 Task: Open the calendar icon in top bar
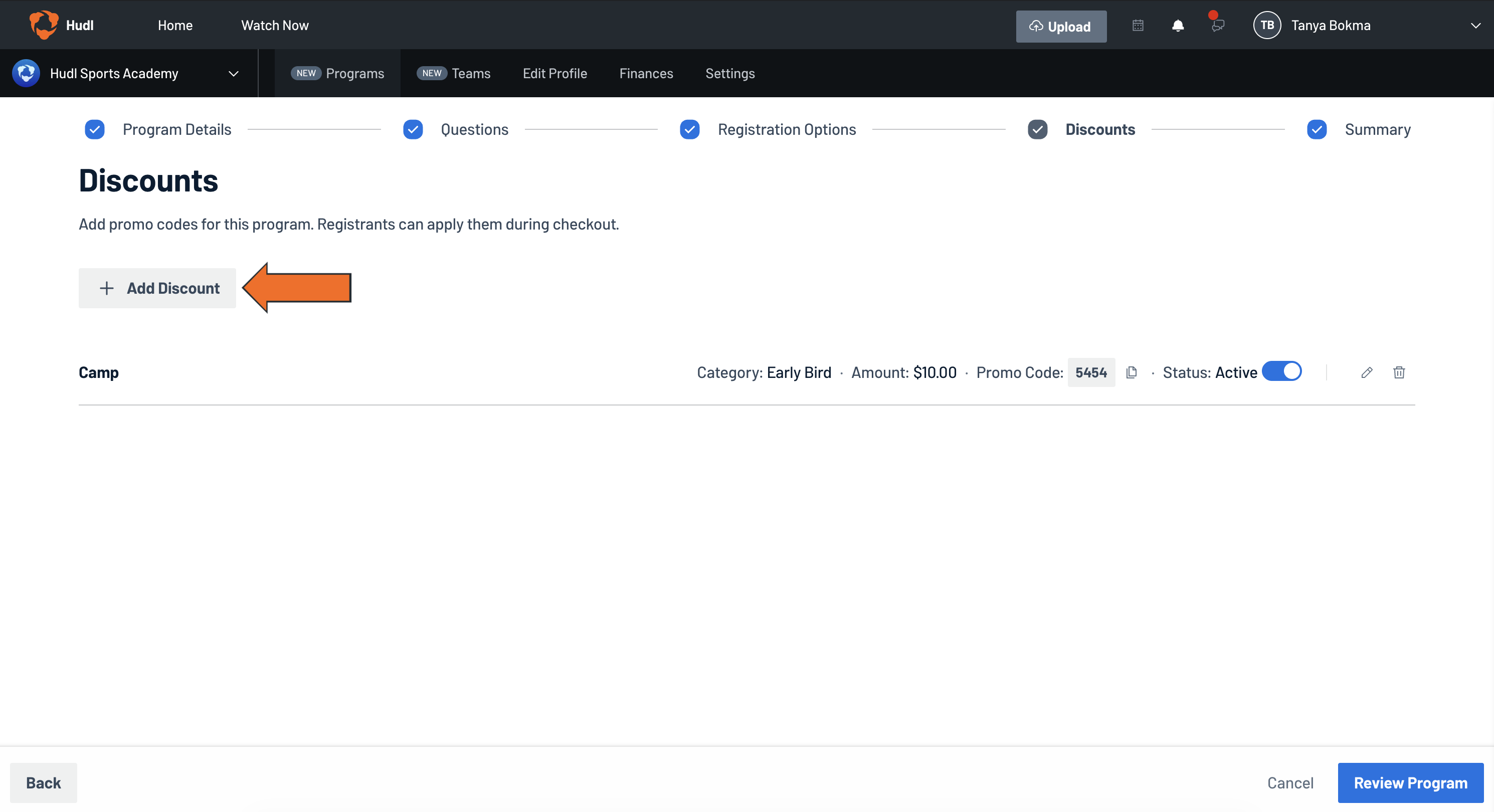(x=1138, y=26)
